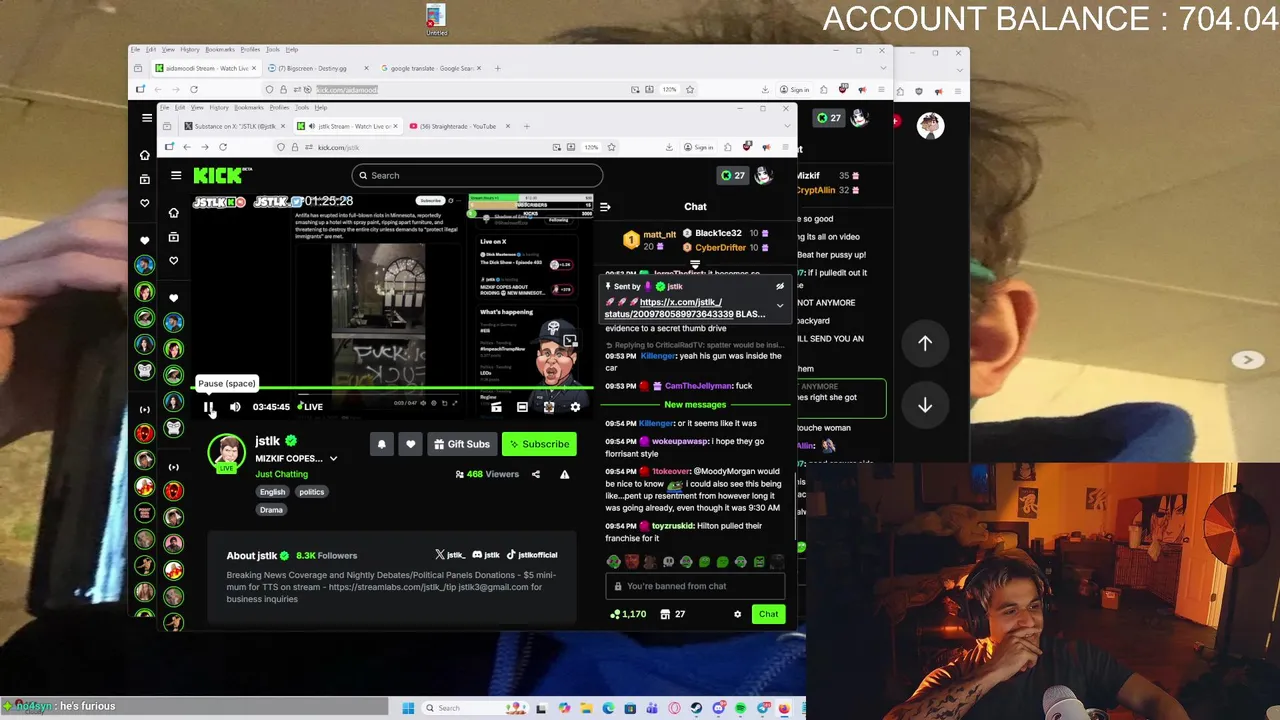The width and height of the screenshot is (1280, 720).
Task: Click the green Subscribe button
Action: 539,444
